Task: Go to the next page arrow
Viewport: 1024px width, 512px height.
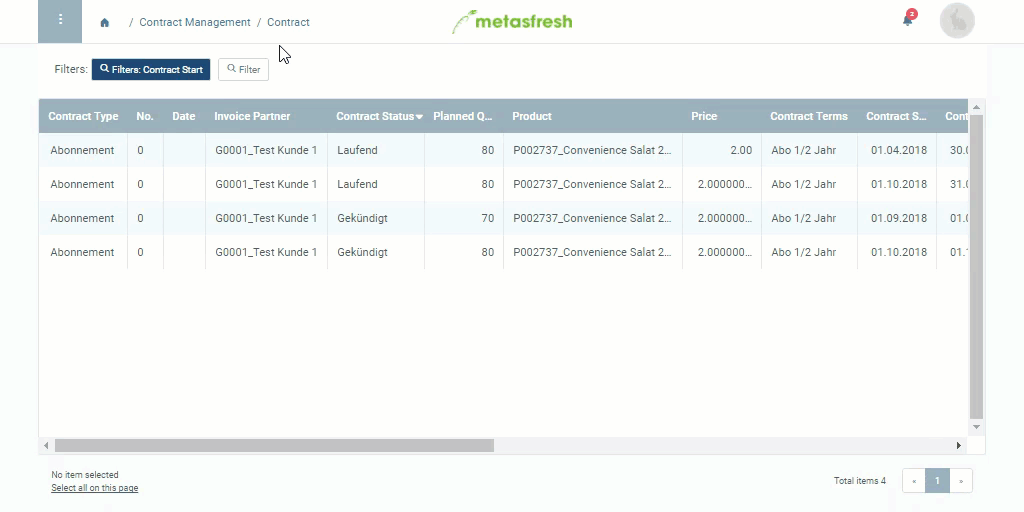Action: click(961, 481)
